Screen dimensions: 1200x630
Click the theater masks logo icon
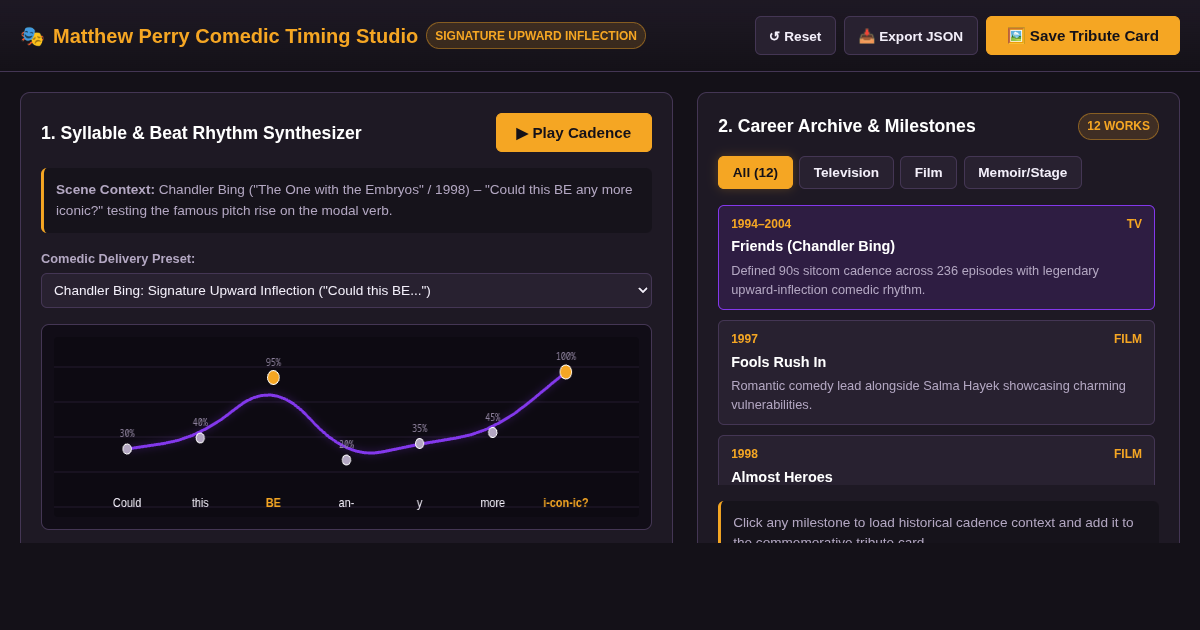pos(32,36)
